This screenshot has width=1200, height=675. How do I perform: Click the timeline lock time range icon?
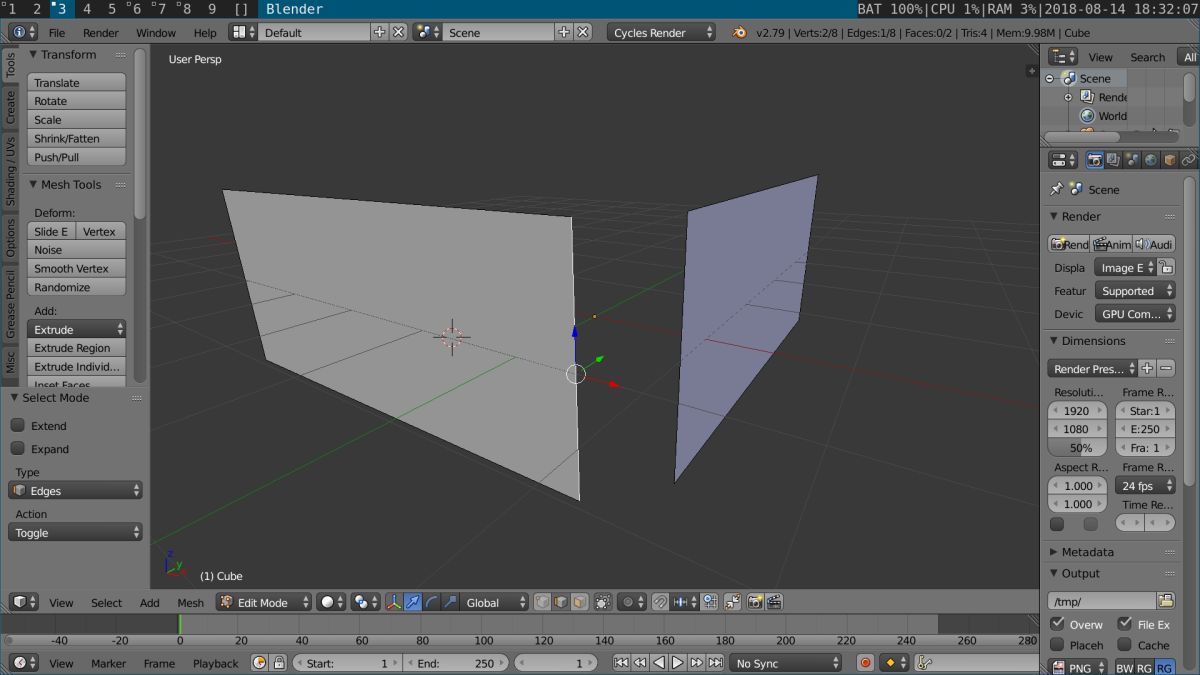coord(279,662)
